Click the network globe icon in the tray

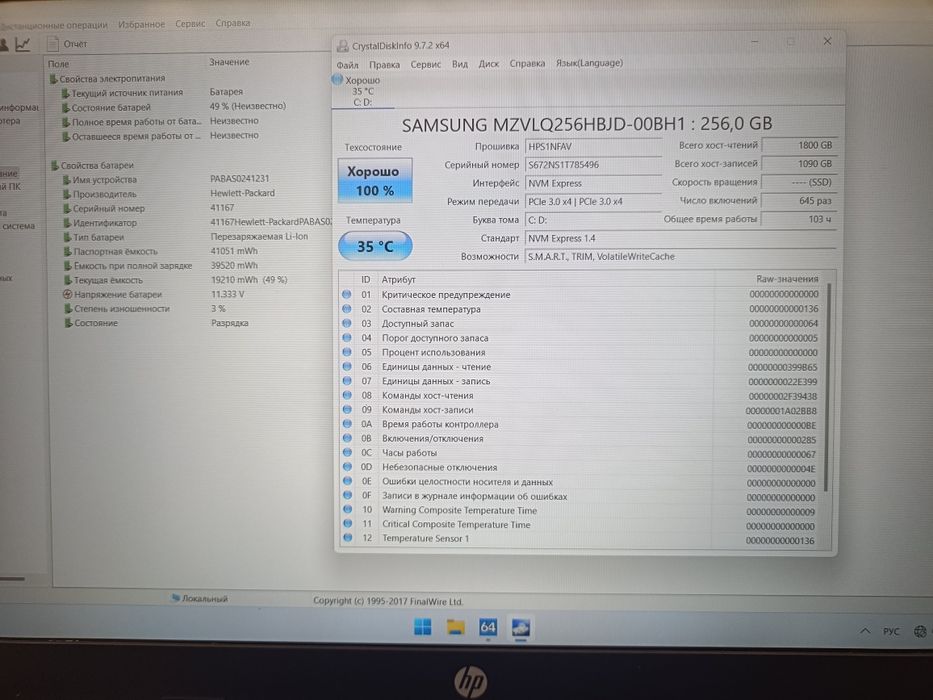coord(921,632)
